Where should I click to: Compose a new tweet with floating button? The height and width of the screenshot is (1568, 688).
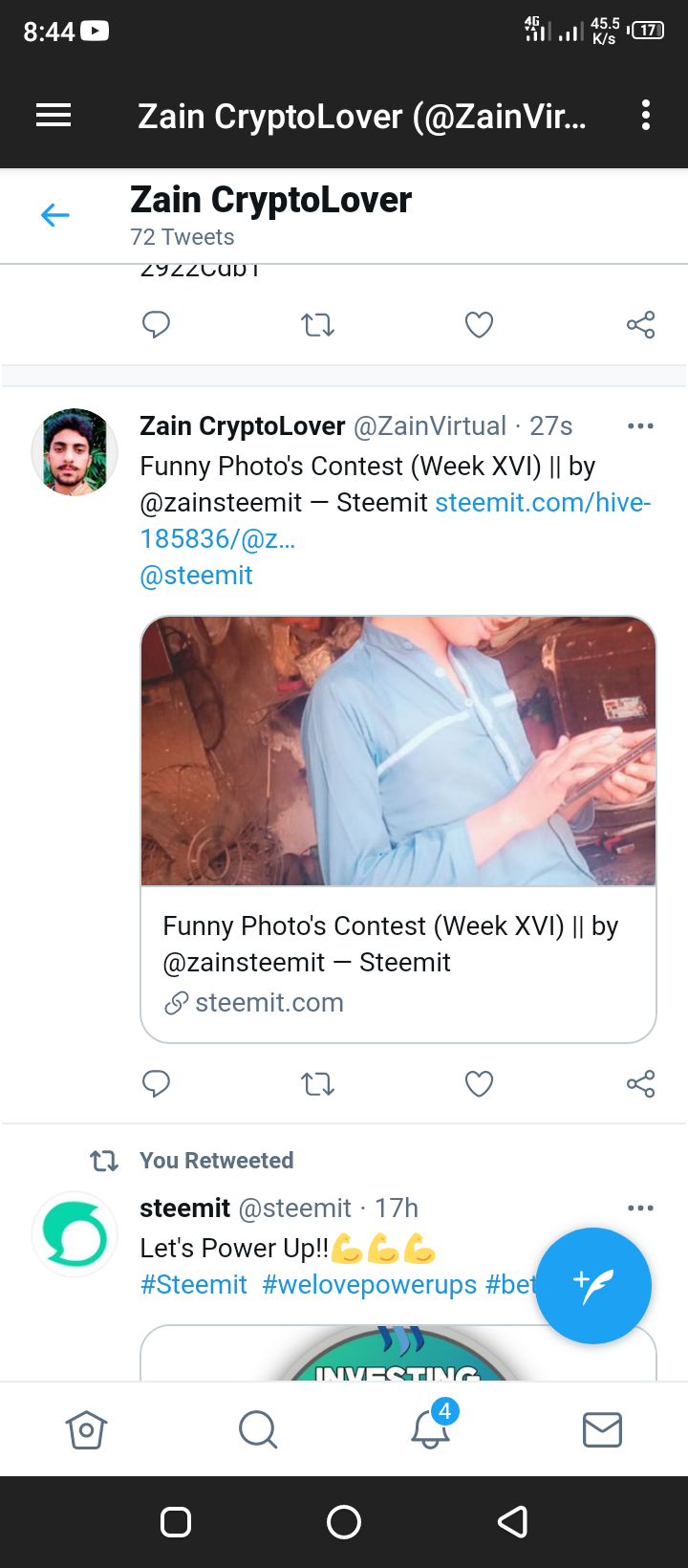pyautogui.click(x=593, y=1286)
